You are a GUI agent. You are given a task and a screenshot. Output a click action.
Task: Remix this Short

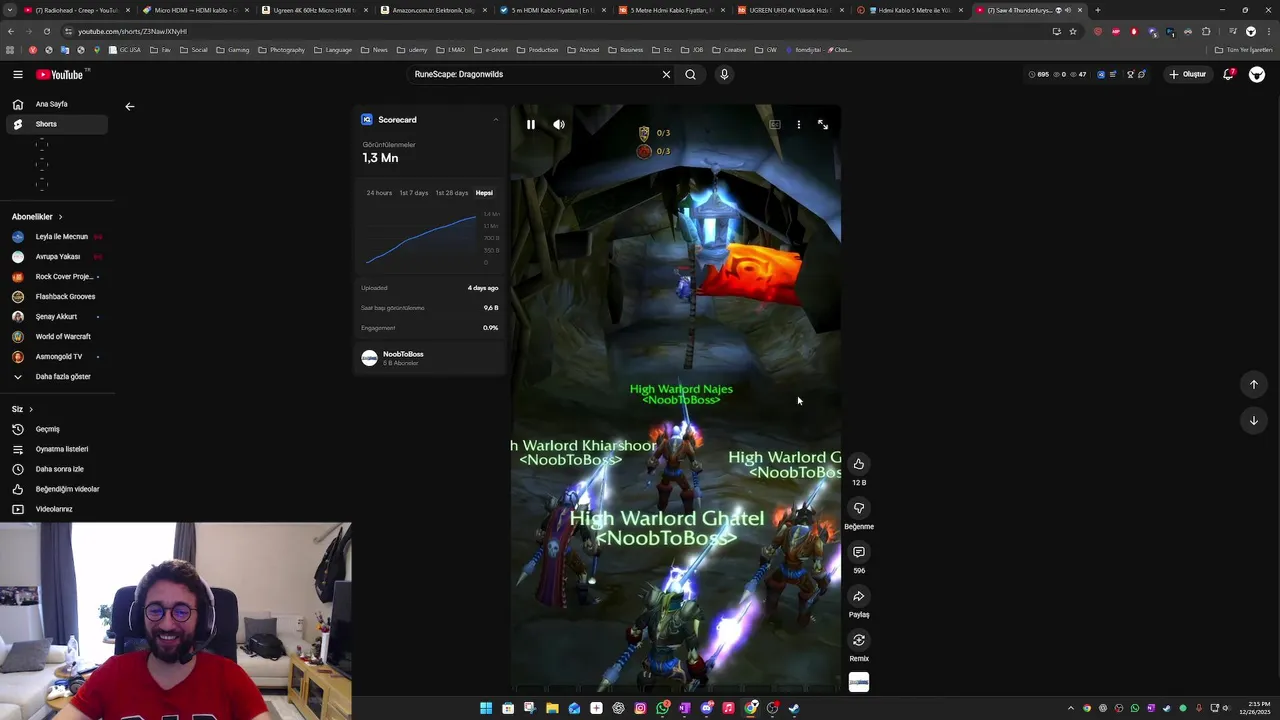(x=859, y=640)
